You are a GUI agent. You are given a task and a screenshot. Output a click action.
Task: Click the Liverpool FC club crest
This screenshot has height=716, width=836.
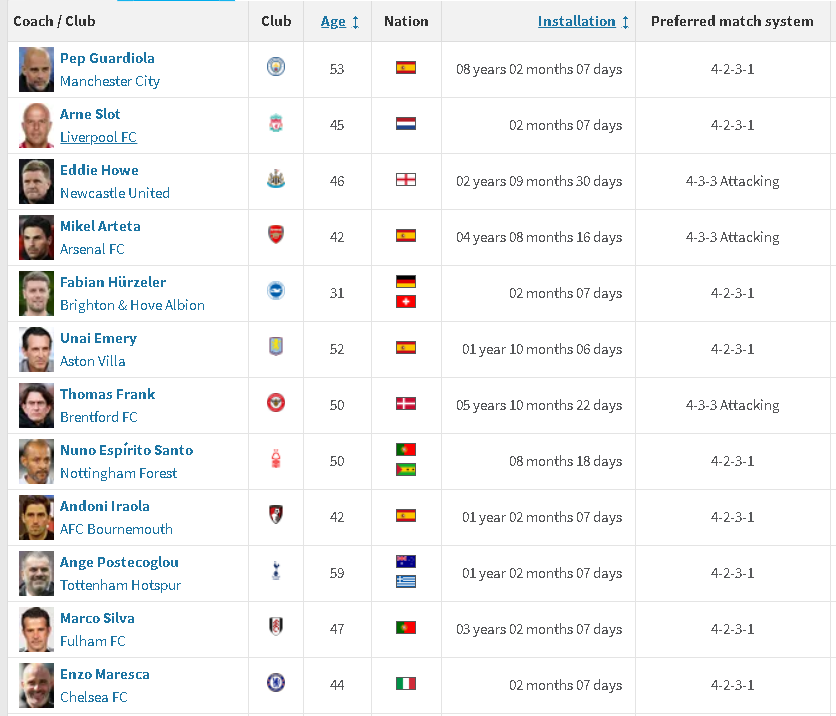click(276, 123)
